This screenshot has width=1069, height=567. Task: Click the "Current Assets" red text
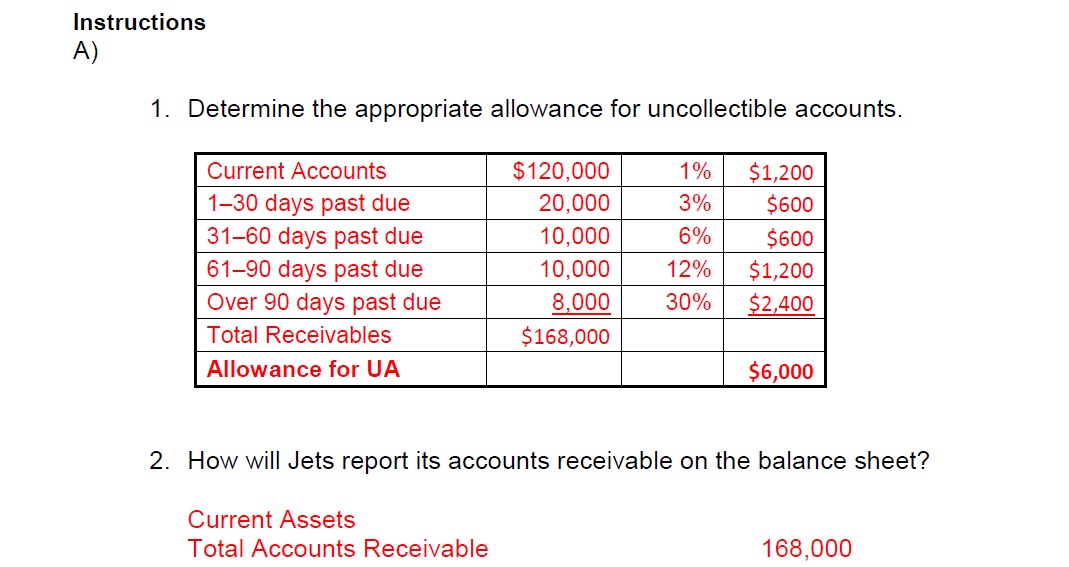point(271,520)
